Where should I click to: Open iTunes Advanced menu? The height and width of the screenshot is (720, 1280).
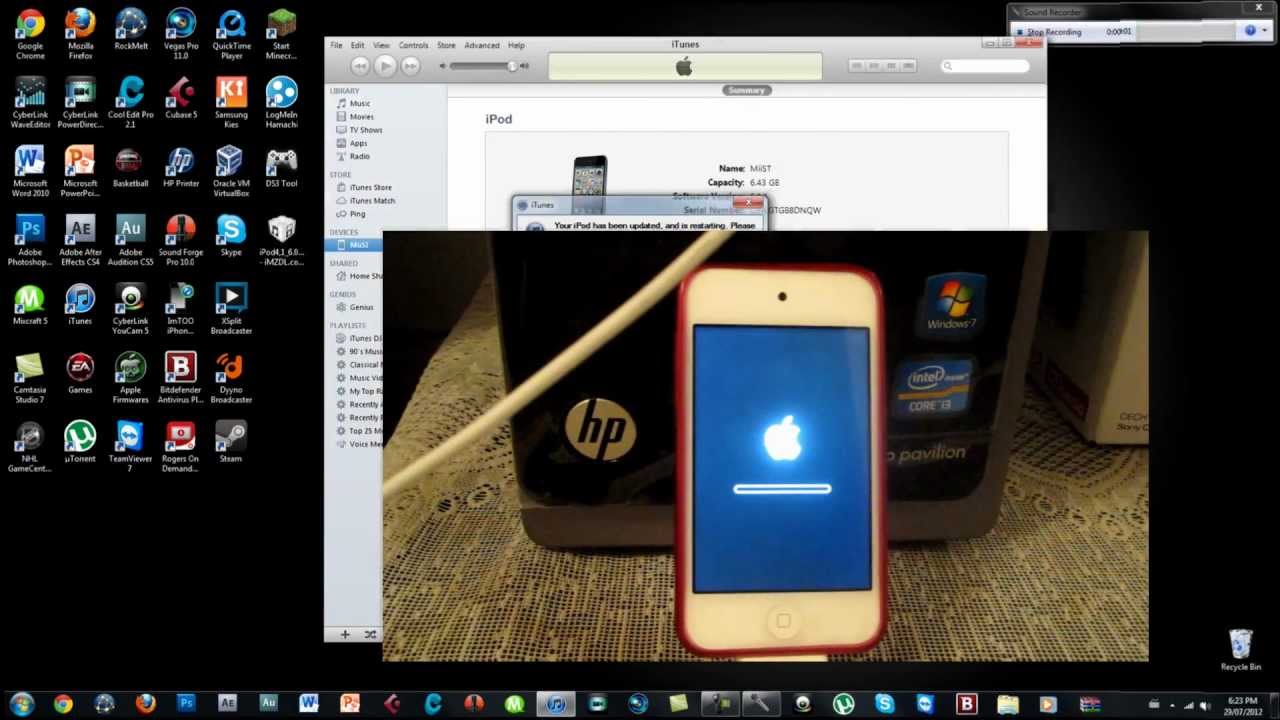point(481,45)
